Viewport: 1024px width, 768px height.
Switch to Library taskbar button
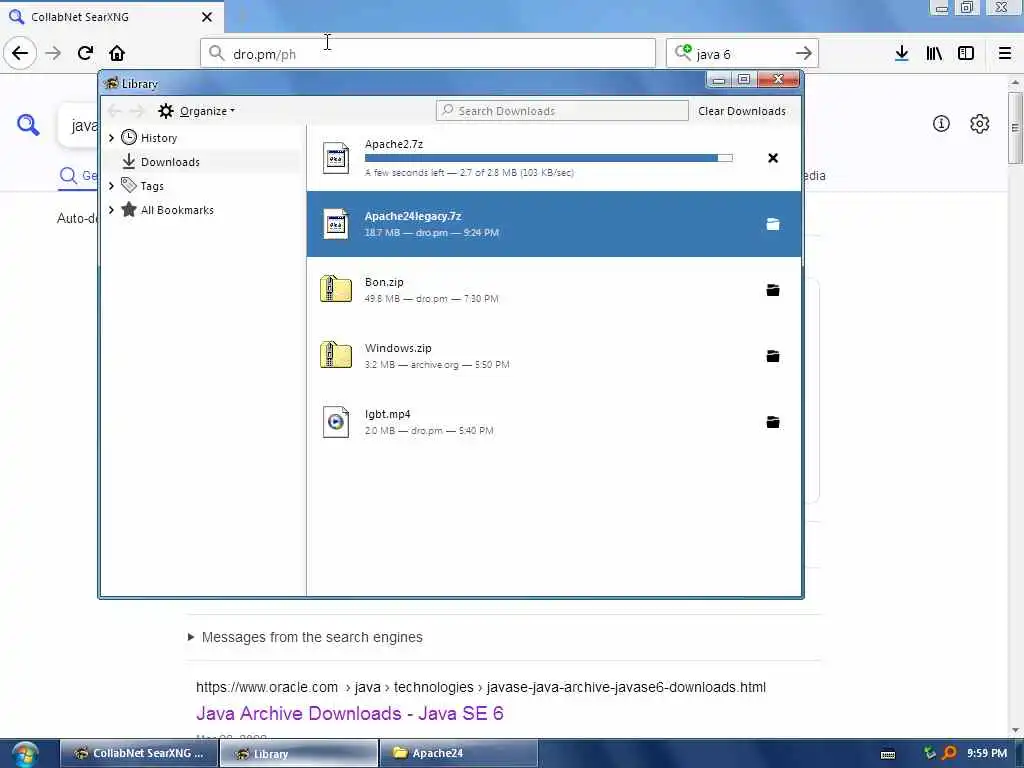click(298, 754)
